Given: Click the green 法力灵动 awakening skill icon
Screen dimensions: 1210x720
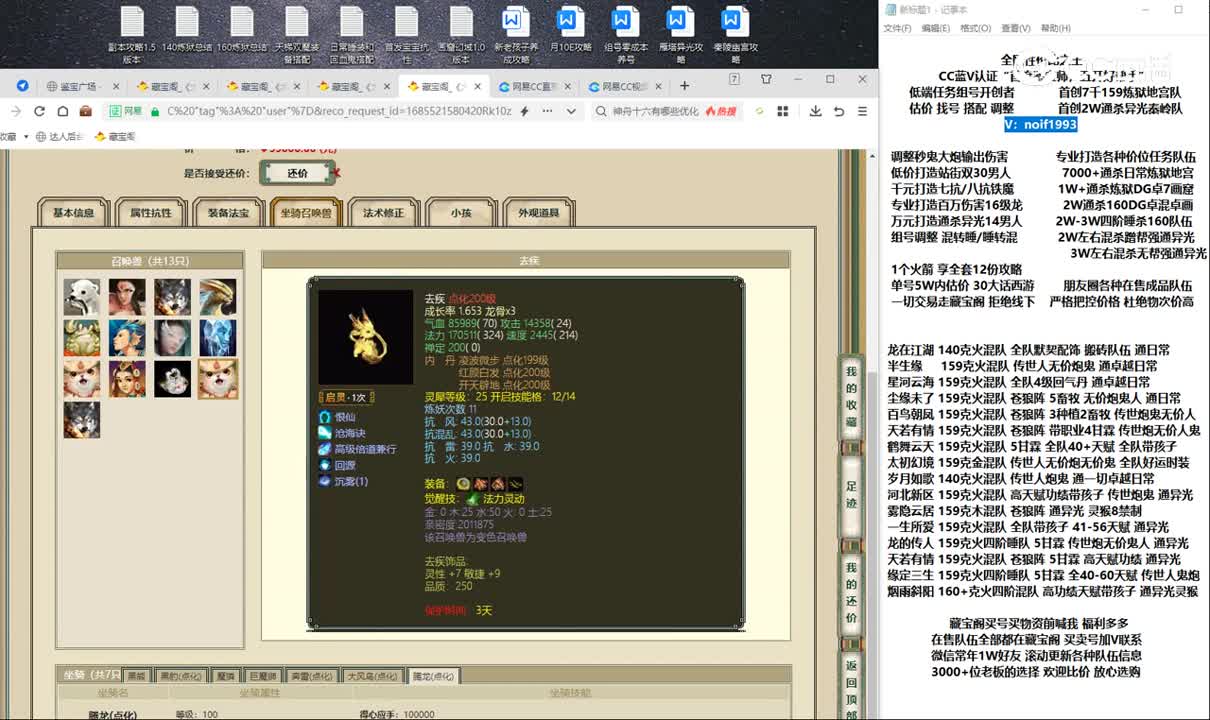Looking at the screenshot, I should (472, 498).
